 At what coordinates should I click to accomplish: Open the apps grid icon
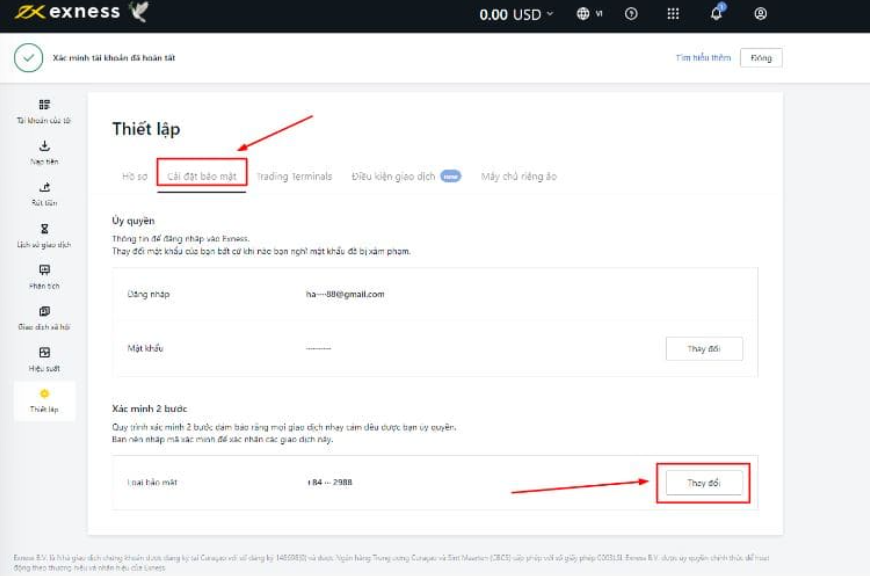673,14
